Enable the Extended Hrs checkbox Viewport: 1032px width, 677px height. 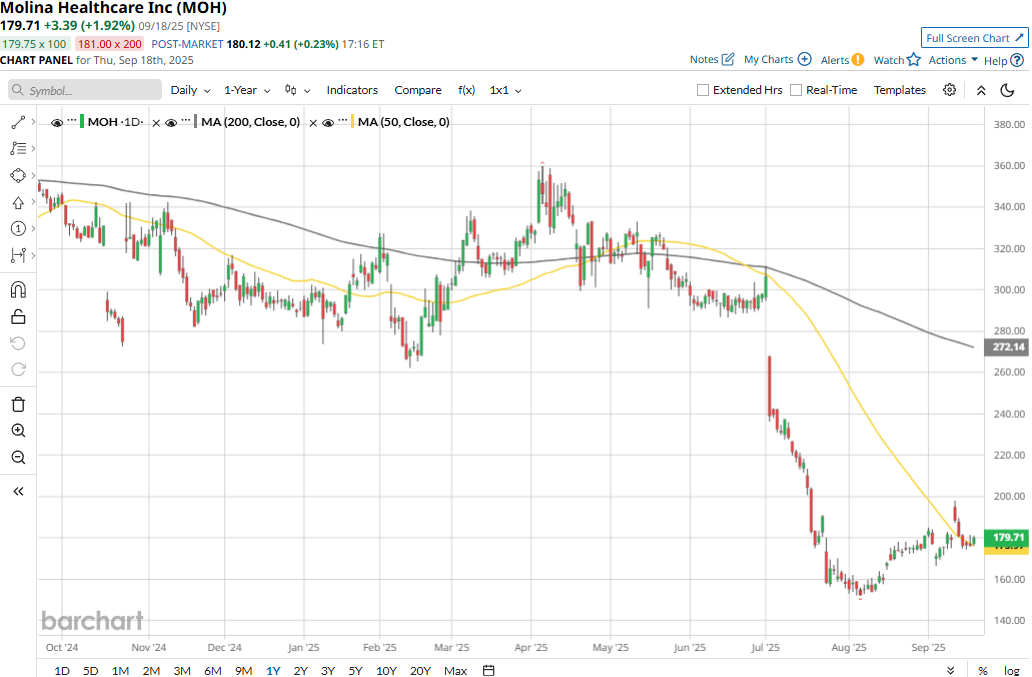[703, 90]
